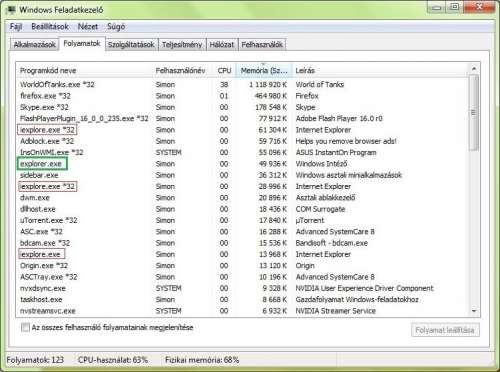This screenshot has width=500, height=372.
Task: Click the ASUS InstantOn Program description
Action: point(336,153)
